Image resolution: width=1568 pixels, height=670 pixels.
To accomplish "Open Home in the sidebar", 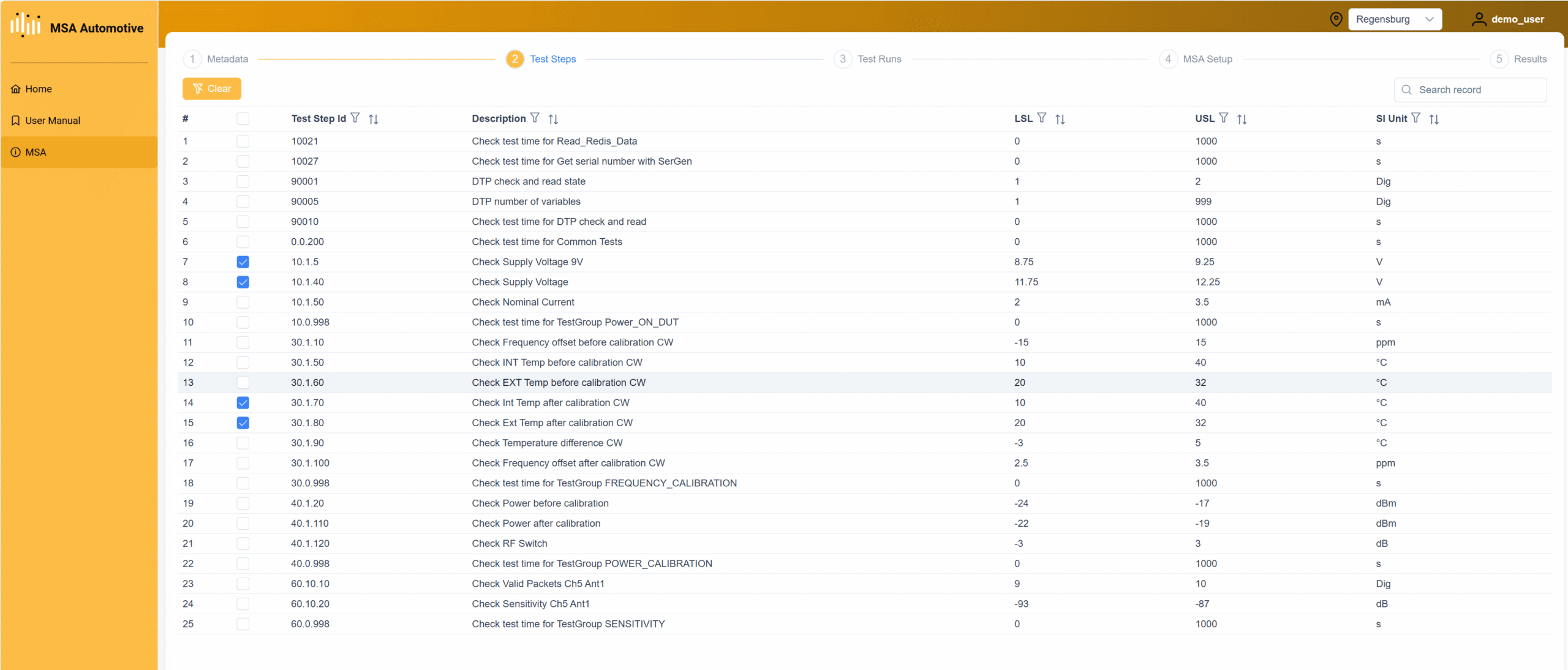I will pyautogui.click(x=79, y=89).
